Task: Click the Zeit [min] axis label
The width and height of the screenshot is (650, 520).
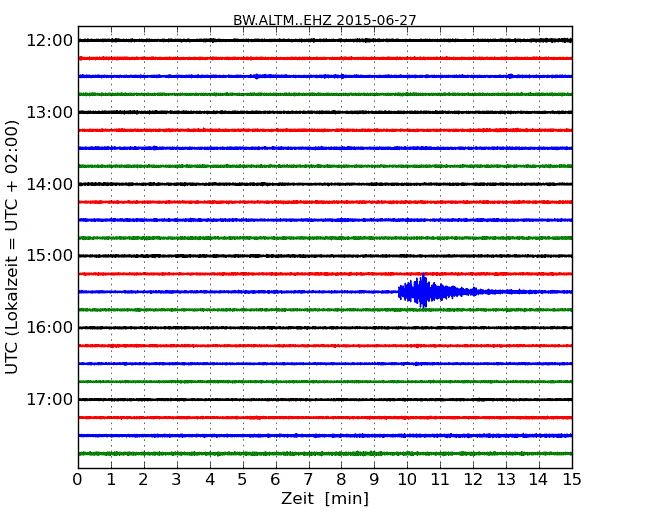Action: pyautogui.click(x=325, y=498)
